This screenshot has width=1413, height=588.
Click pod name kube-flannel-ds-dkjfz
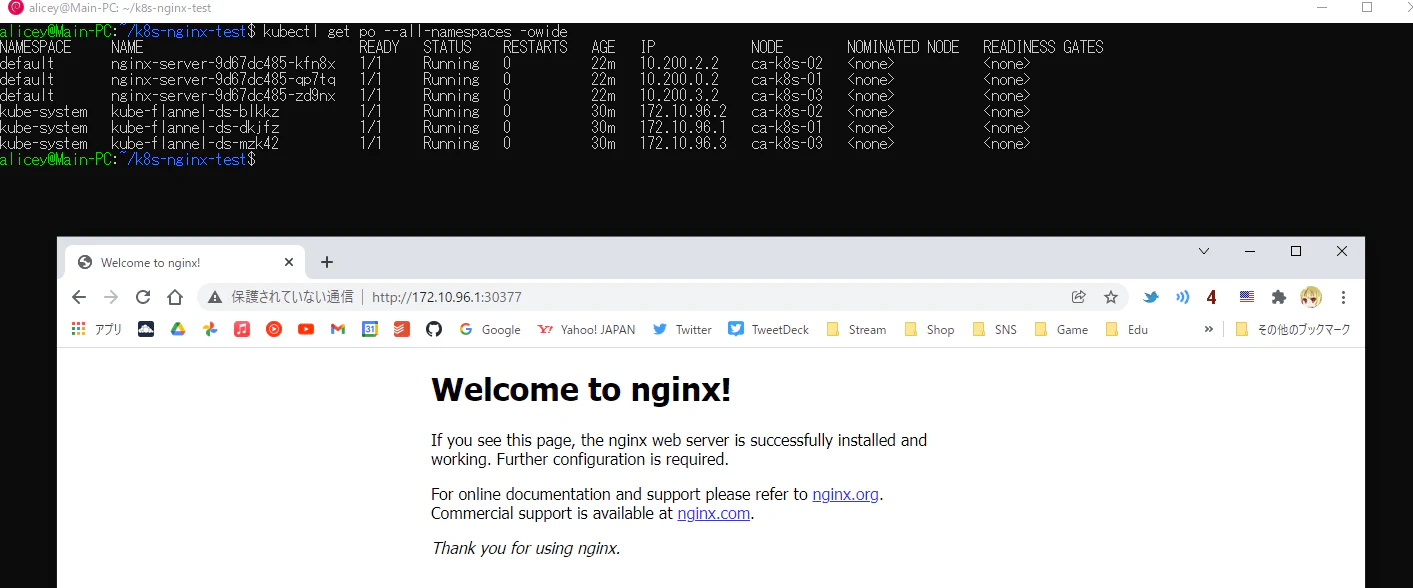(195, 127)
